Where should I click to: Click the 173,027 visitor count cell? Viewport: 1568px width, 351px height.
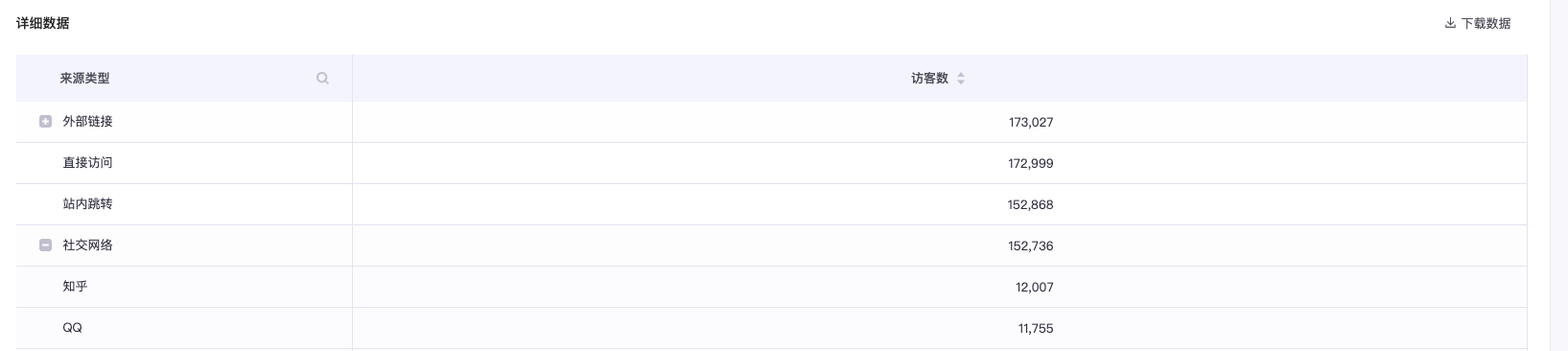pyautogui.click(x=1031, y=123)
